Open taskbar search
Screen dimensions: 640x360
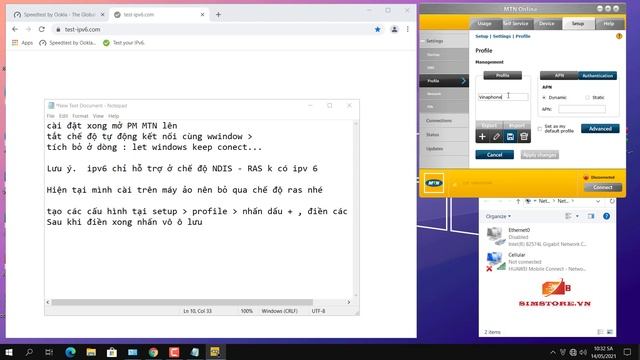coord(29,352)
